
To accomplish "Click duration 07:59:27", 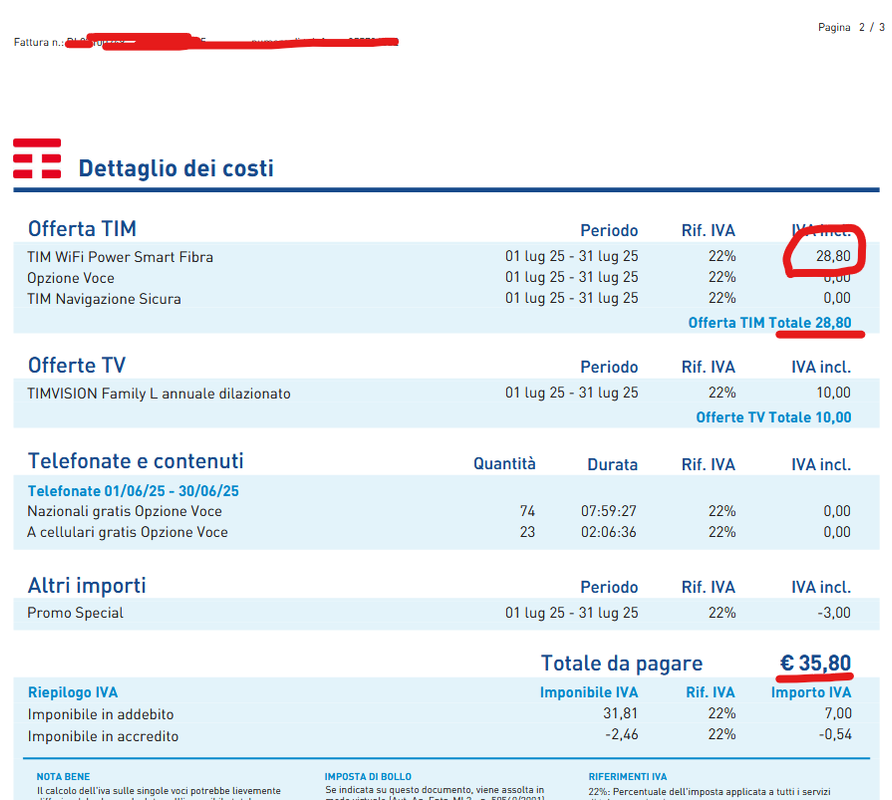I will 609,511.
